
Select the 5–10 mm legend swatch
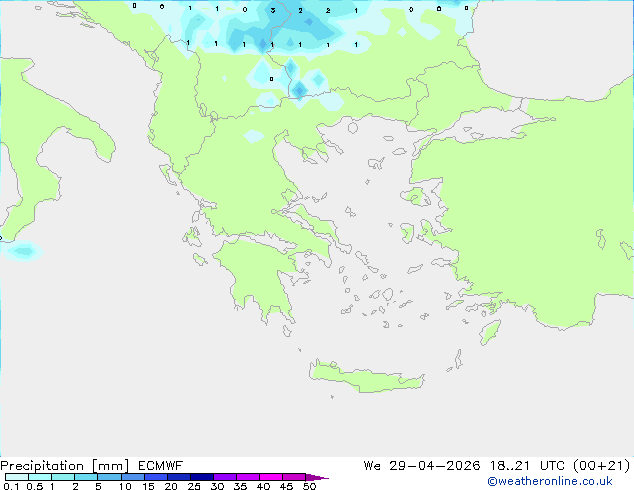[x=109, y=477]
